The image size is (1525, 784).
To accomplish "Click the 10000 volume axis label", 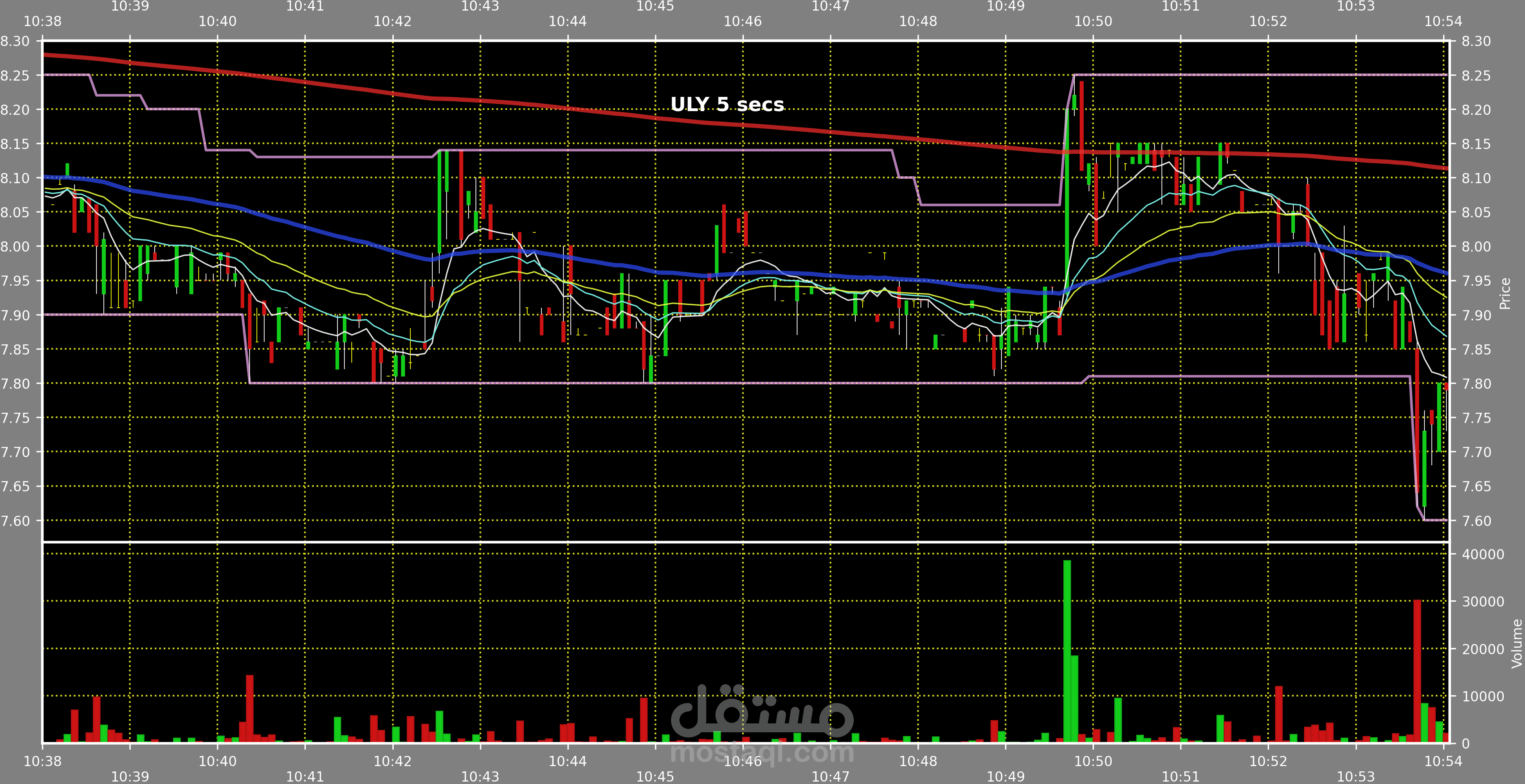I will [x=1482, y=696].
